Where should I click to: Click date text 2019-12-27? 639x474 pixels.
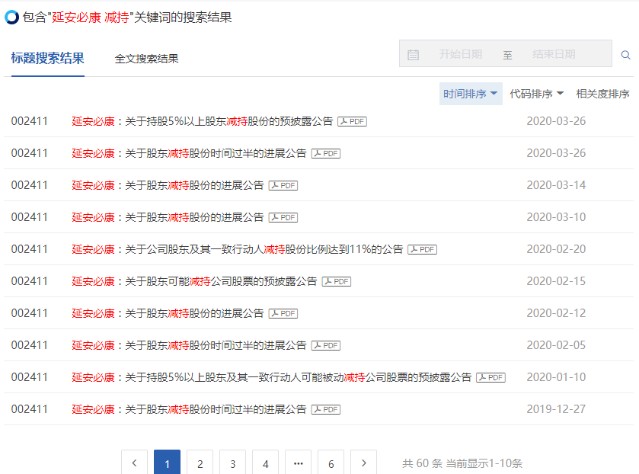[556, 409]
